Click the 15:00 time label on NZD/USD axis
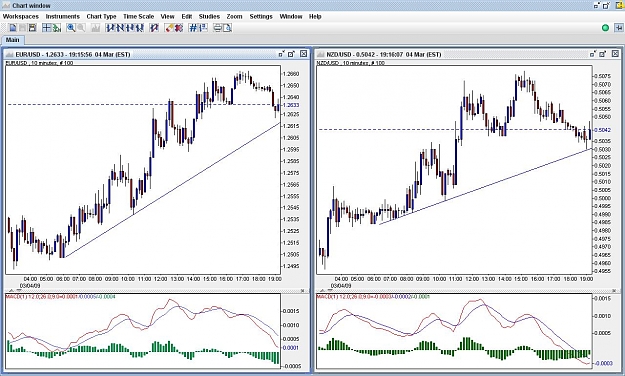Image resolution: width=625 pixels, height=376 pixels. click(521, 279)
